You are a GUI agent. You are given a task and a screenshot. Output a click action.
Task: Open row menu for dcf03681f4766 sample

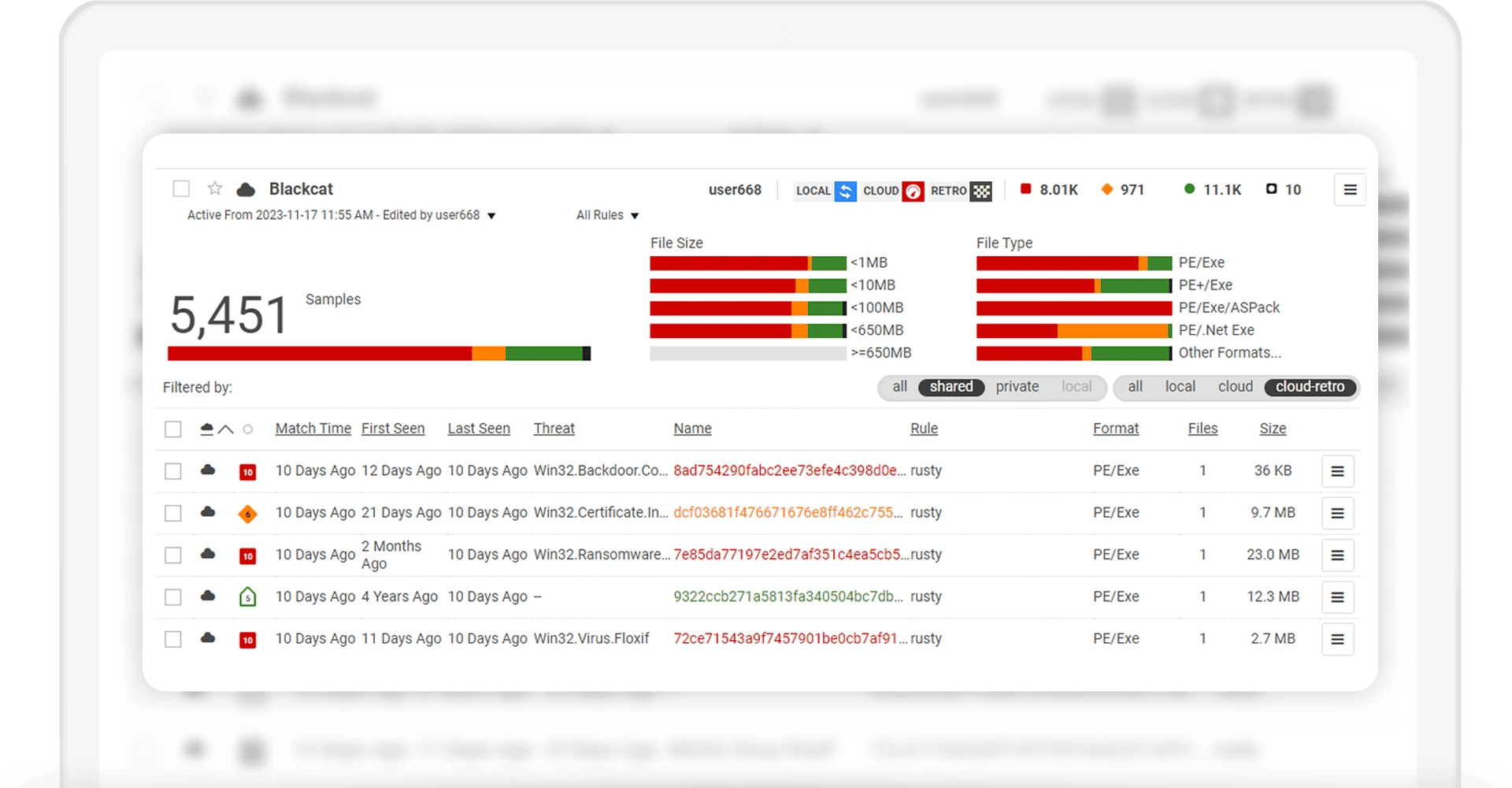click(1337, 513)
